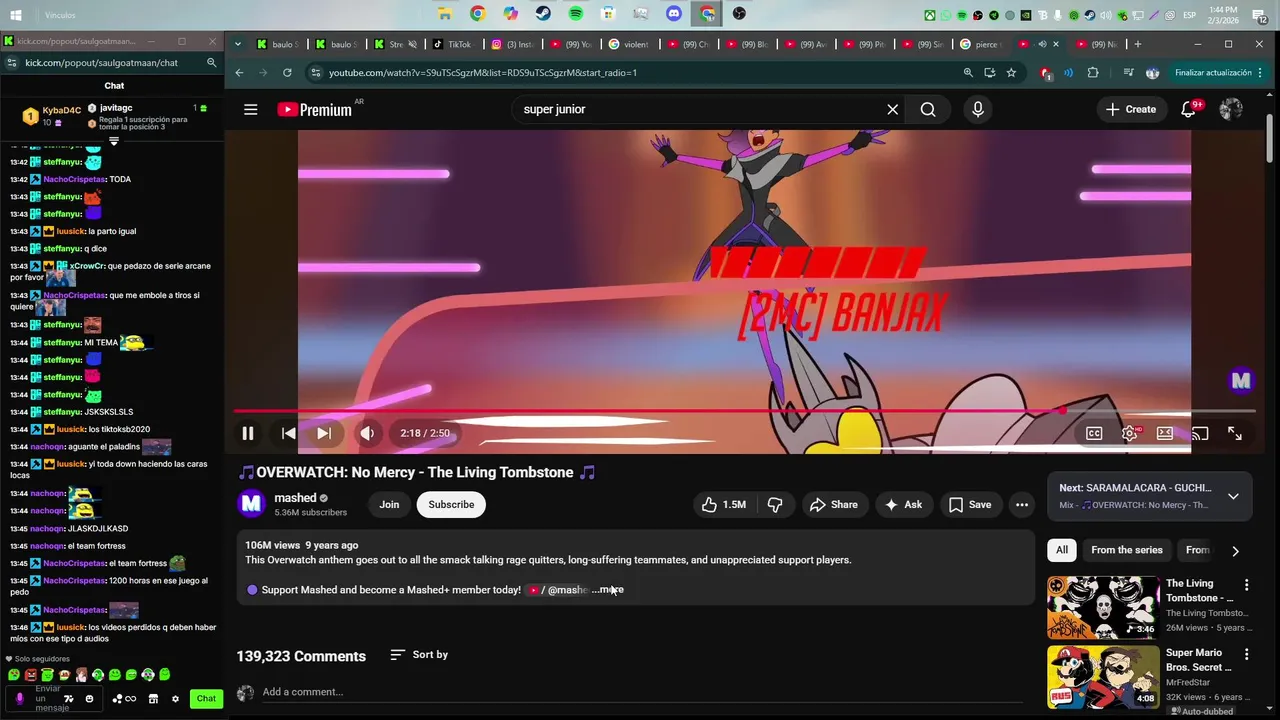Click the Add a comment field
Screen dimensions: 1280x720
[x=645, y=692]
